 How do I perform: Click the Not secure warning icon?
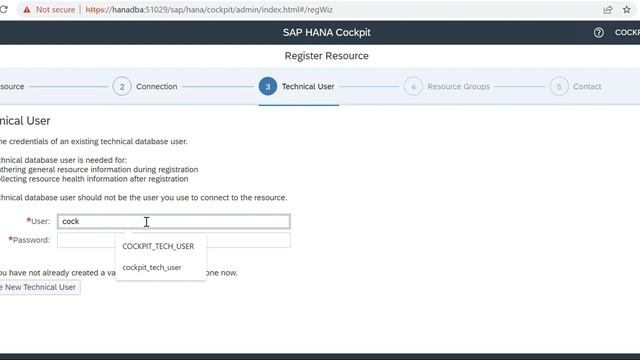[27, 10]
